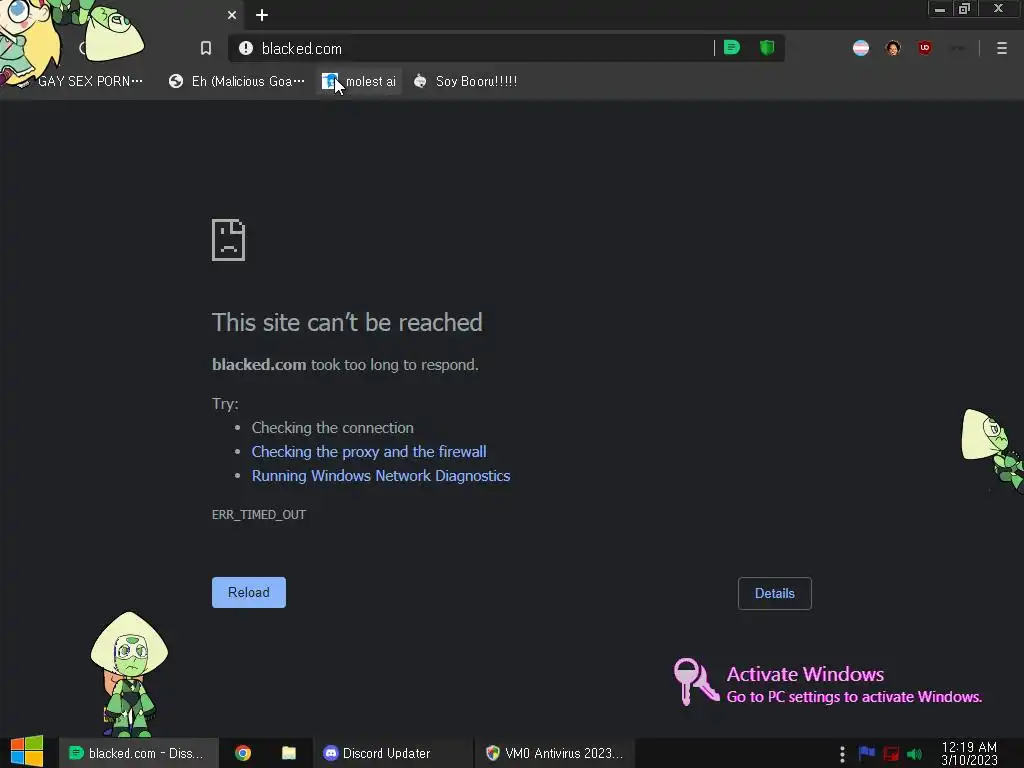This screenshot has width=1024, height=768.
Task: Close the current browser tab
Action: (232, 15)
